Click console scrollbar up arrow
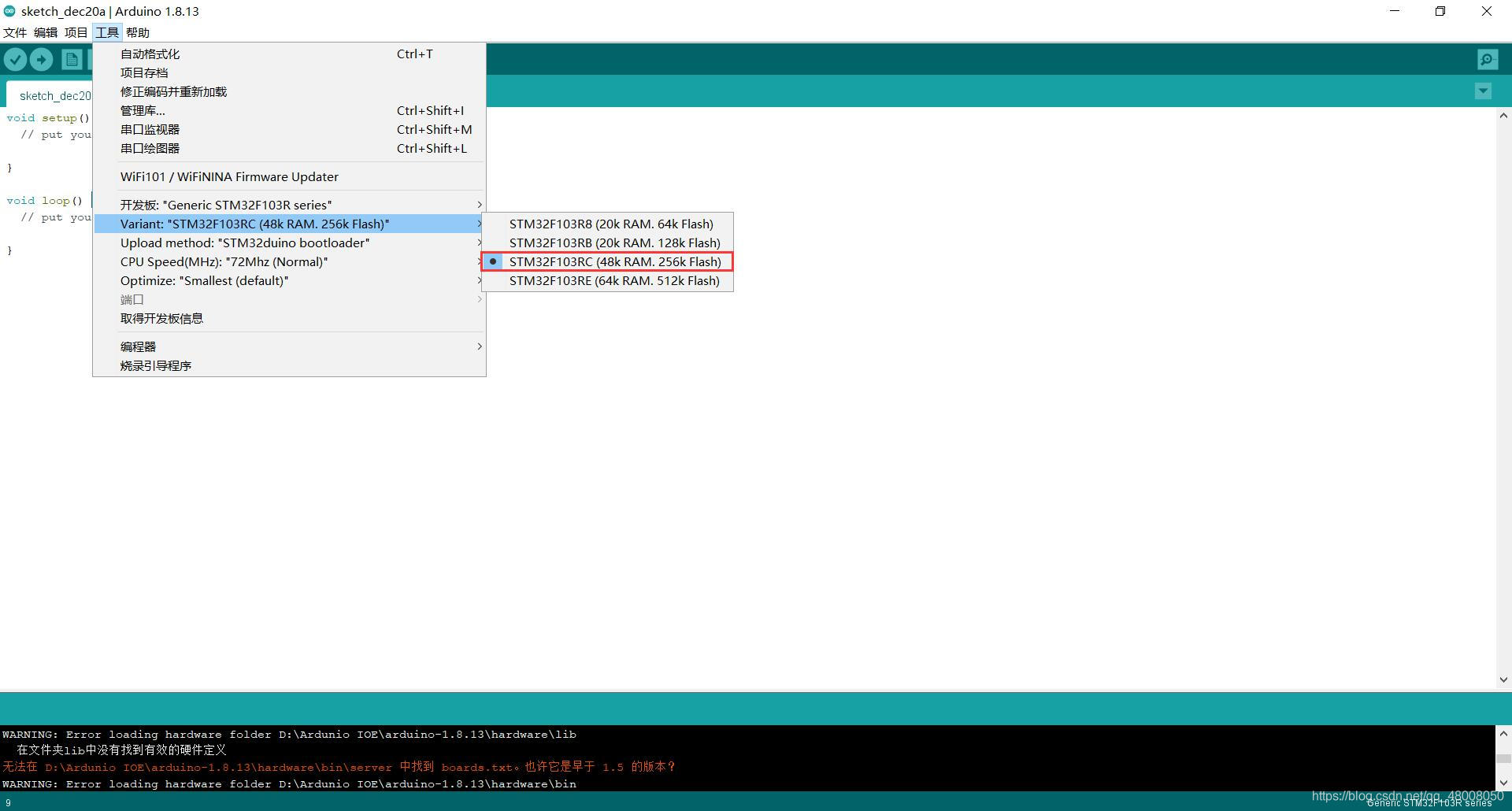 [1503, 733]
